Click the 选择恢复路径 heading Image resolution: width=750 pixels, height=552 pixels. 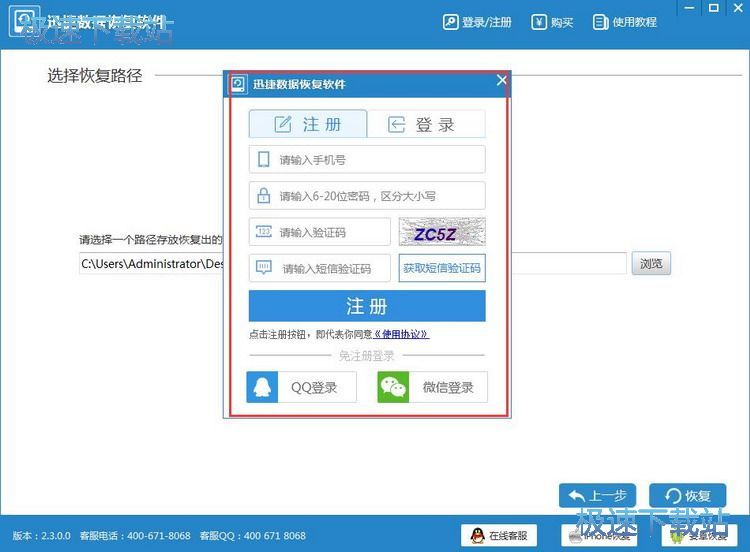(x=95, y=76)
